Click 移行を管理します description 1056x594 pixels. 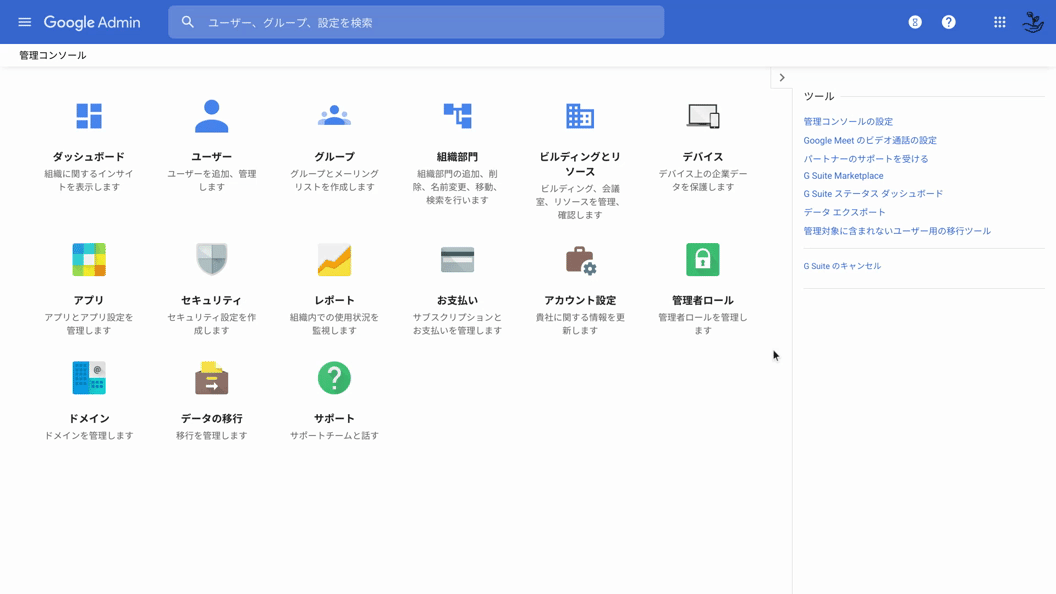coord(211,436)
